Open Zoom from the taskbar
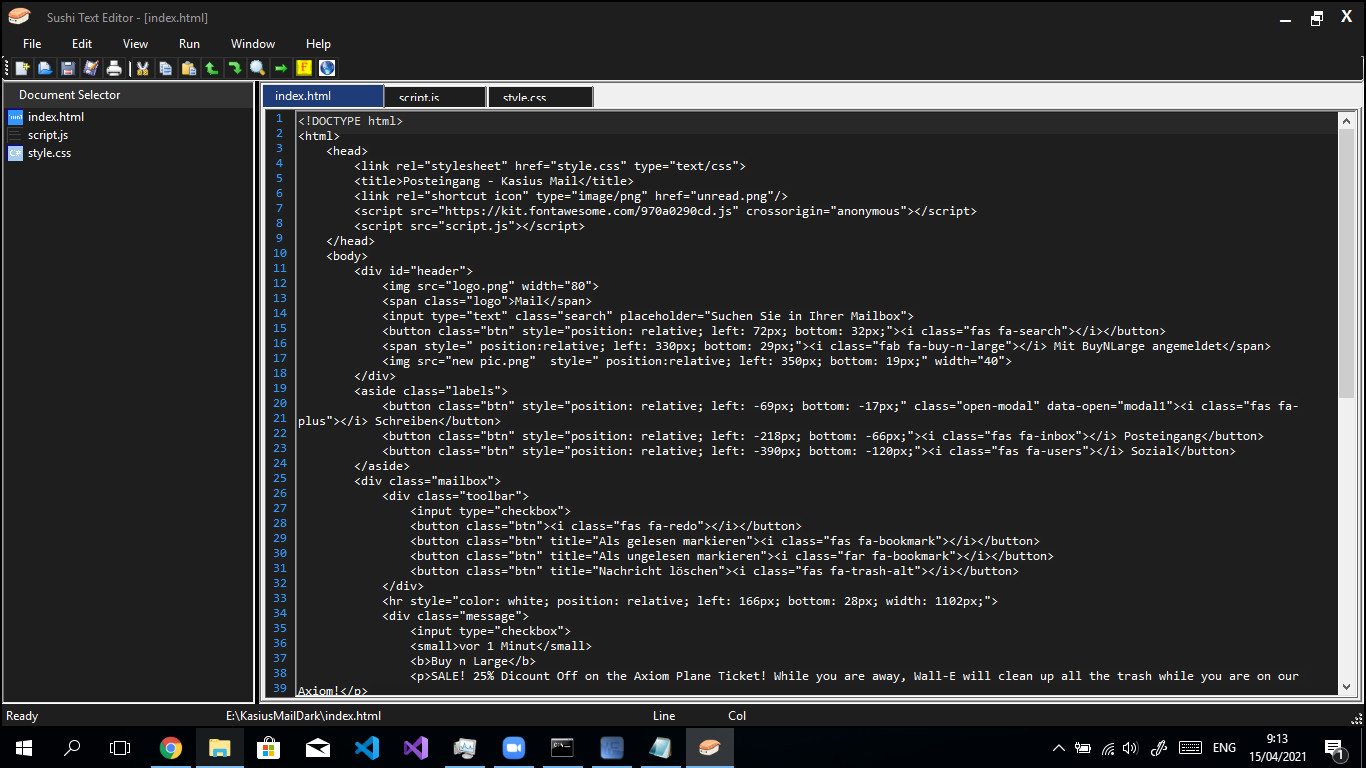Viewport: 1366px width, 768px height. 514,747
